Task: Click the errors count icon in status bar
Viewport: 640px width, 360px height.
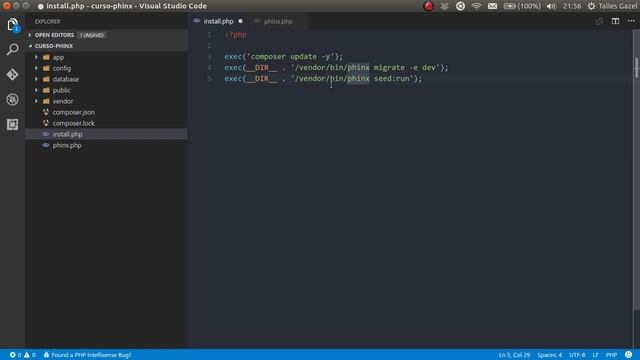Action: coord(13,355)
